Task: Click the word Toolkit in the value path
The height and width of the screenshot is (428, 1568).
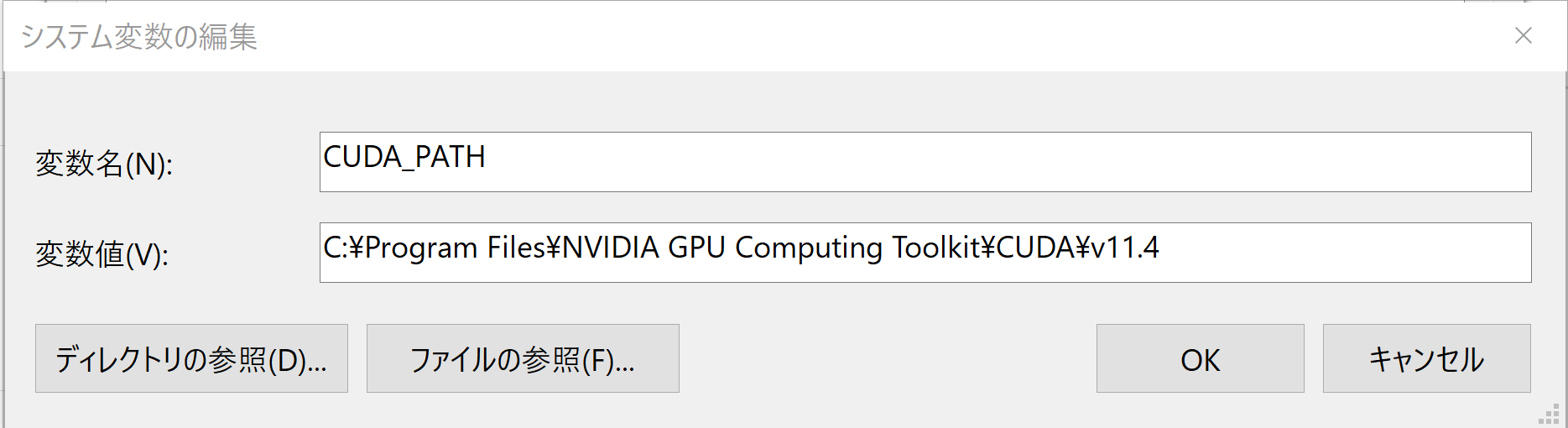Action: 936,248
